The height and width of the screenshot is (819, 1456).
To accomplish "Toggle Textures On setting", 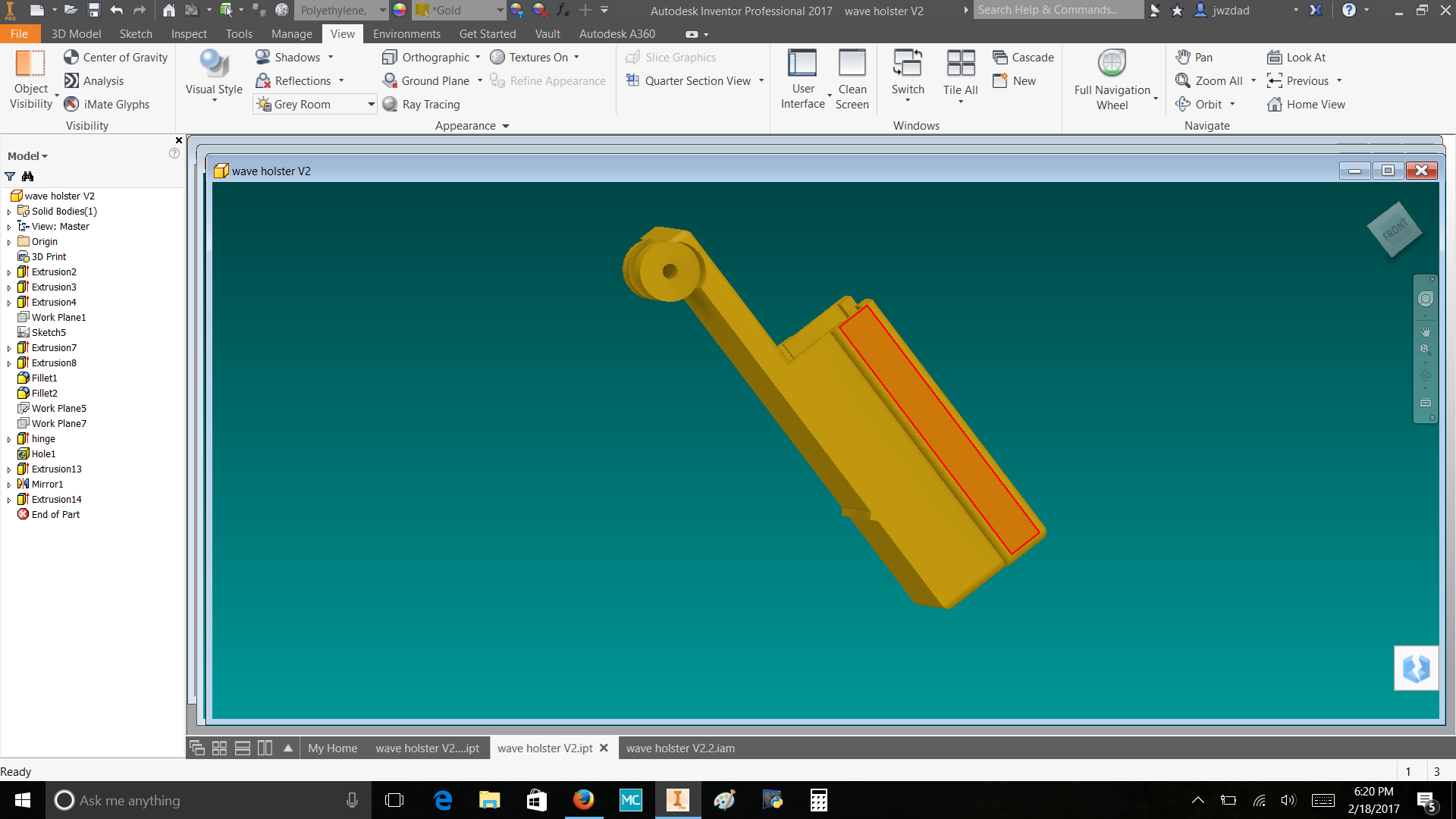I will (529, 58).
